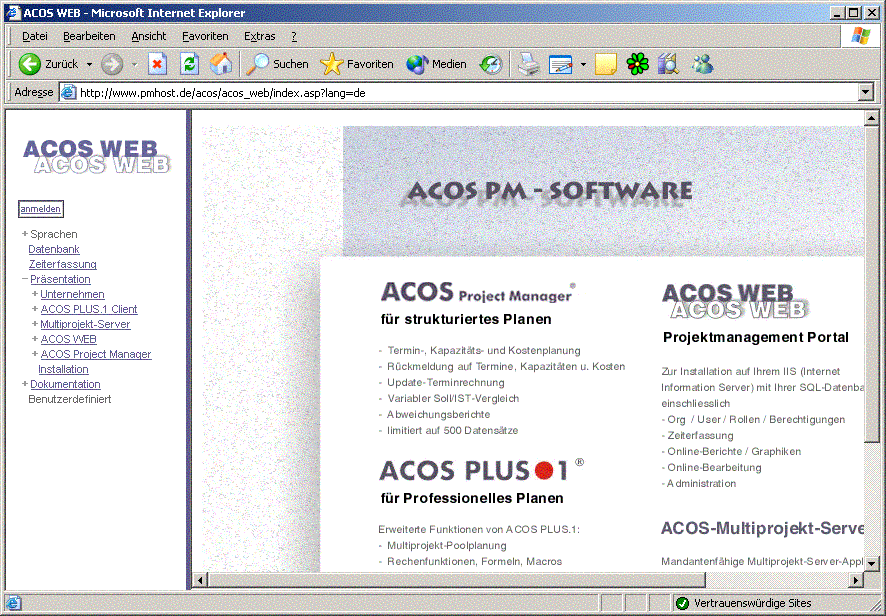The height and width of the screenshot is (616, 886).
Task: Click the horizontal scrollbar thumb
Action: click(457, 580)
